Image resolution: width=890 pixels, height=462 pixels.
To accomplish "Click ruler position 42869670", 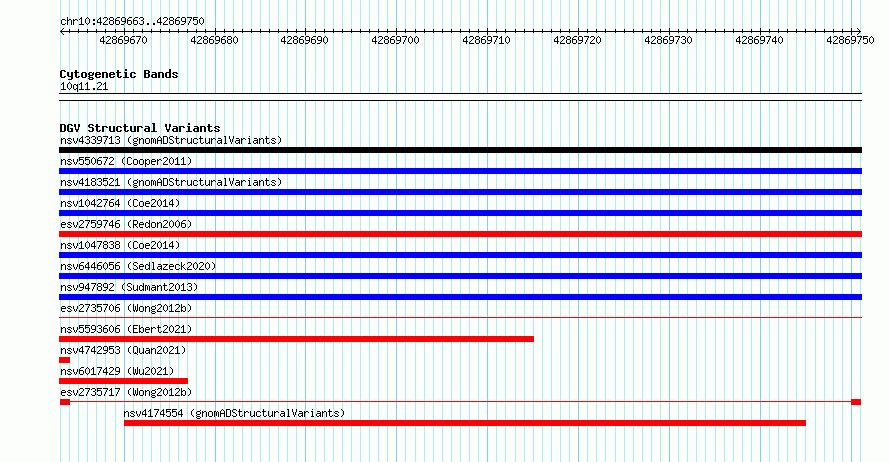I will click(123, 40).
